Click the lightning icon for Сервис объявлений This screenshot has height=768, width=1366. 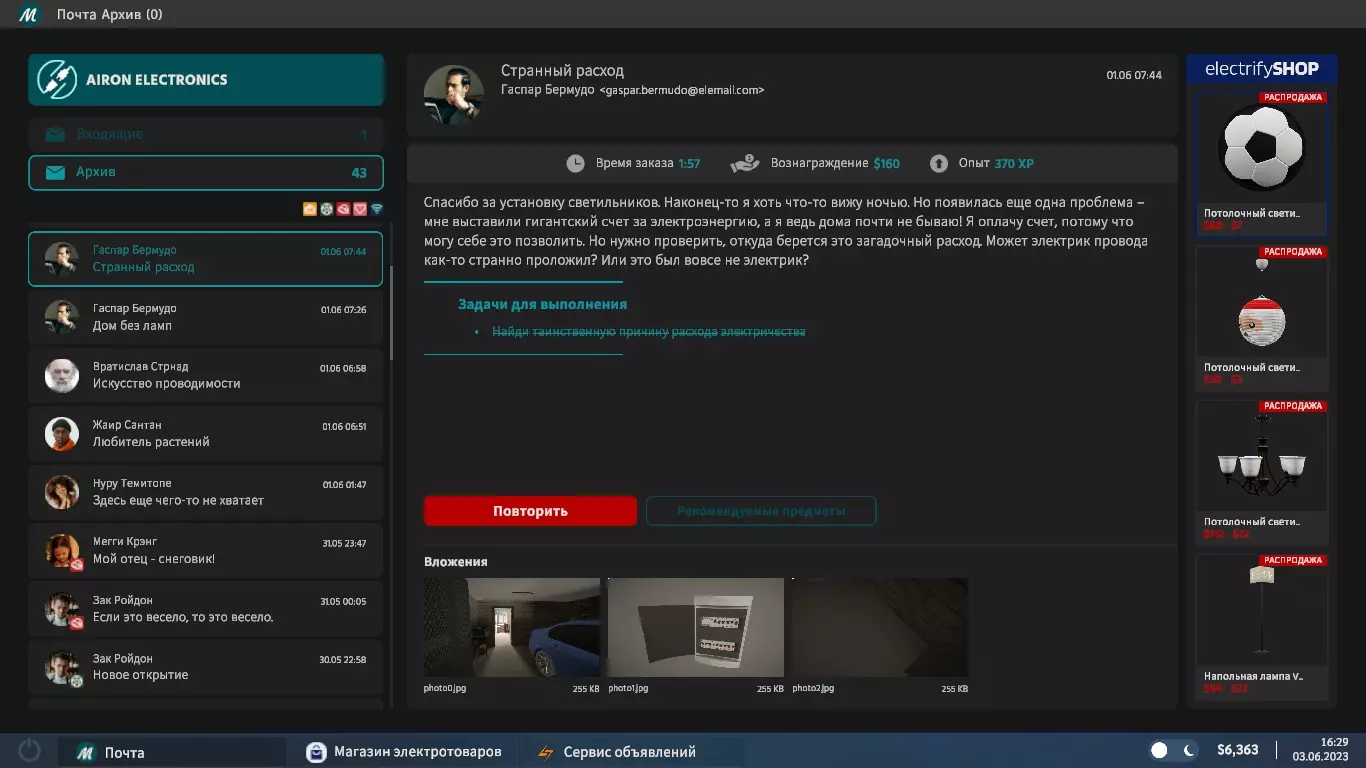click(546, 752)
